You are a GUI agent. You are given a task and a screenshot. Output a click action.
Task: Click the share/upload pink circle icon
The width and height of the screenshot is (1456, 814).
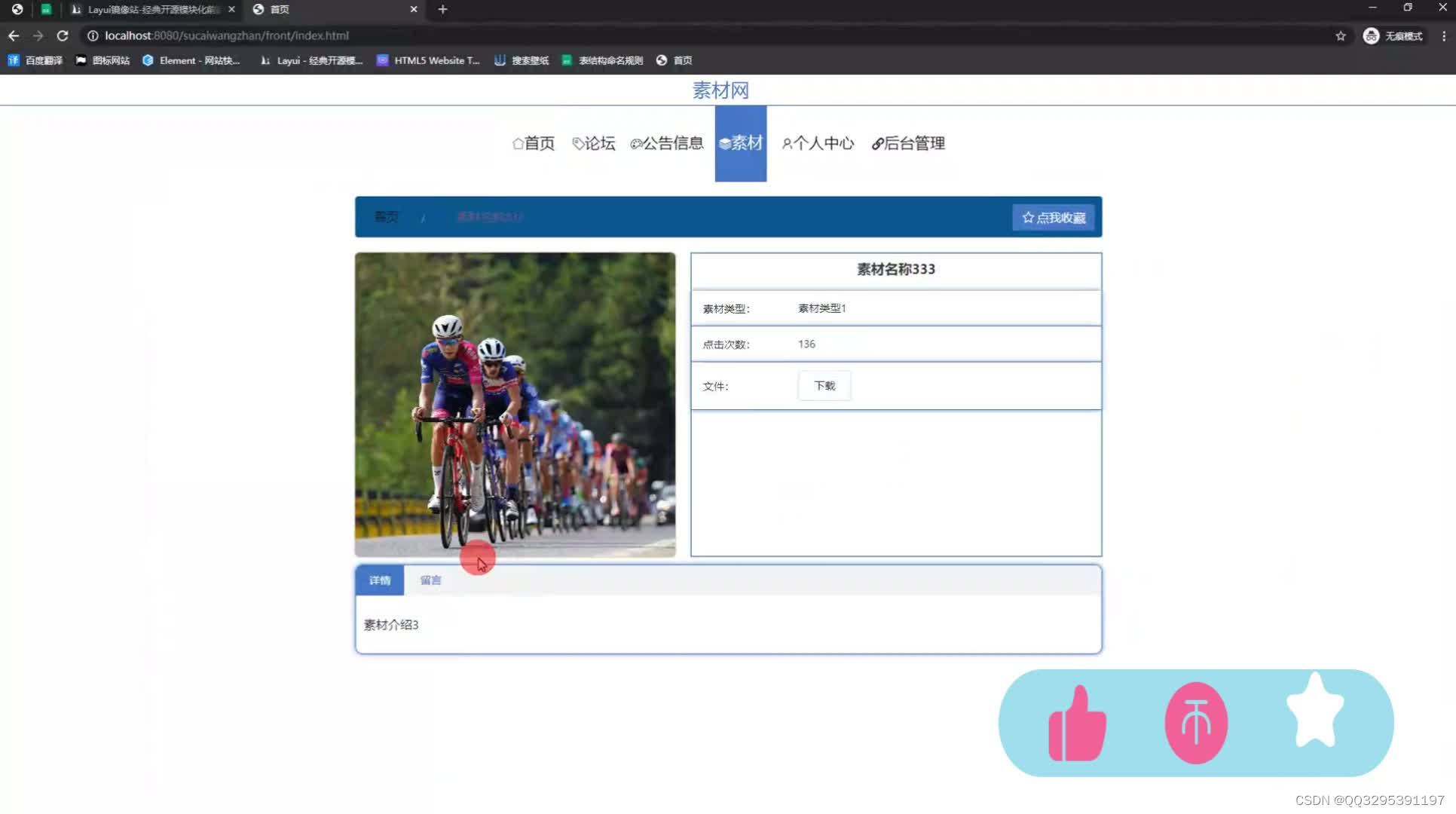point(1196,722)
